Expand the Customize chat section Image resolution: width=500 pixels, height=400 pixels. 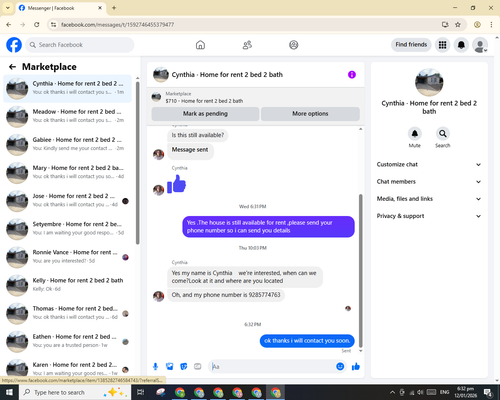(x=429, y=165)
